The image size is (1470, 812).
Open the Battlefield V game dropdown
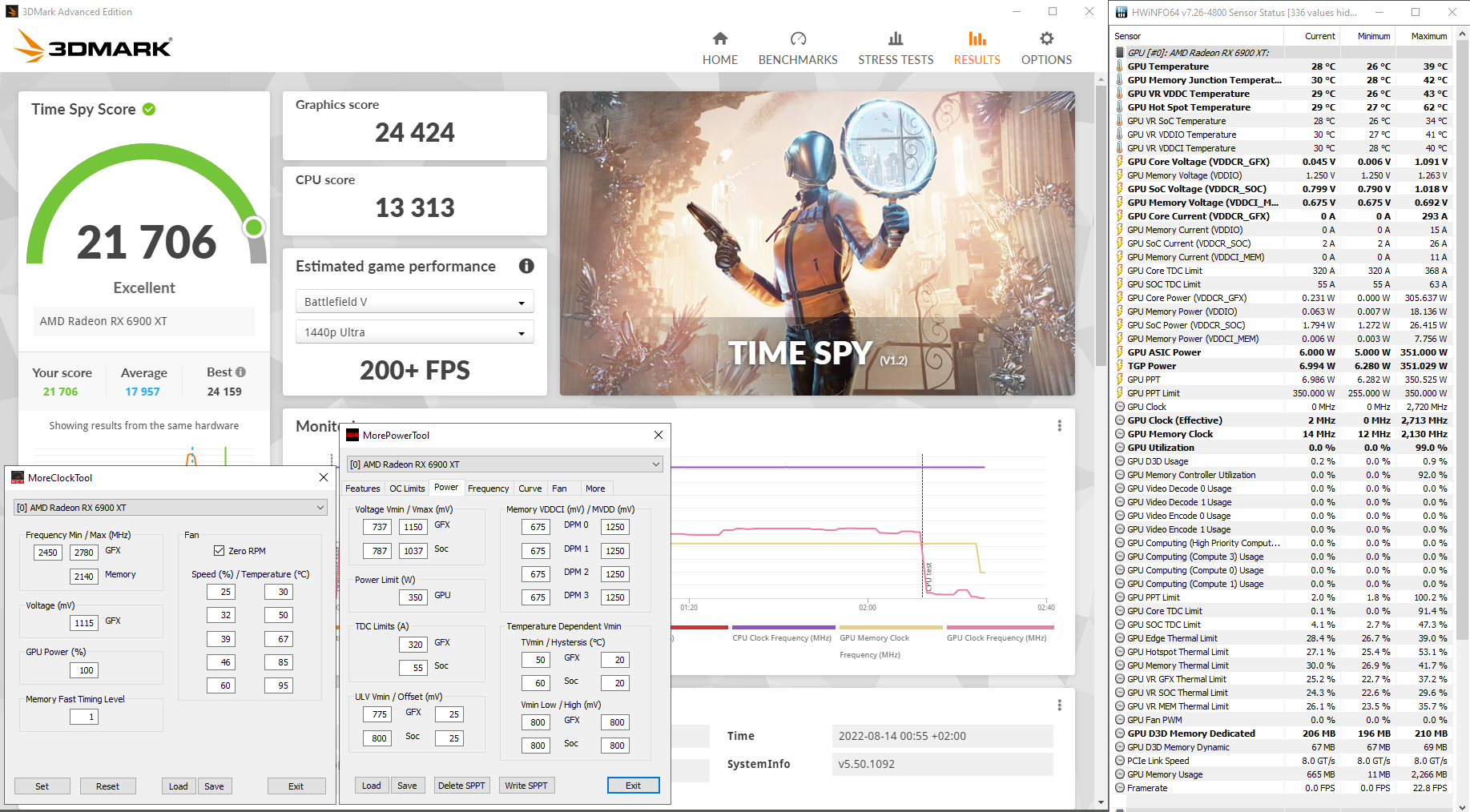click(x=415, y=302)
